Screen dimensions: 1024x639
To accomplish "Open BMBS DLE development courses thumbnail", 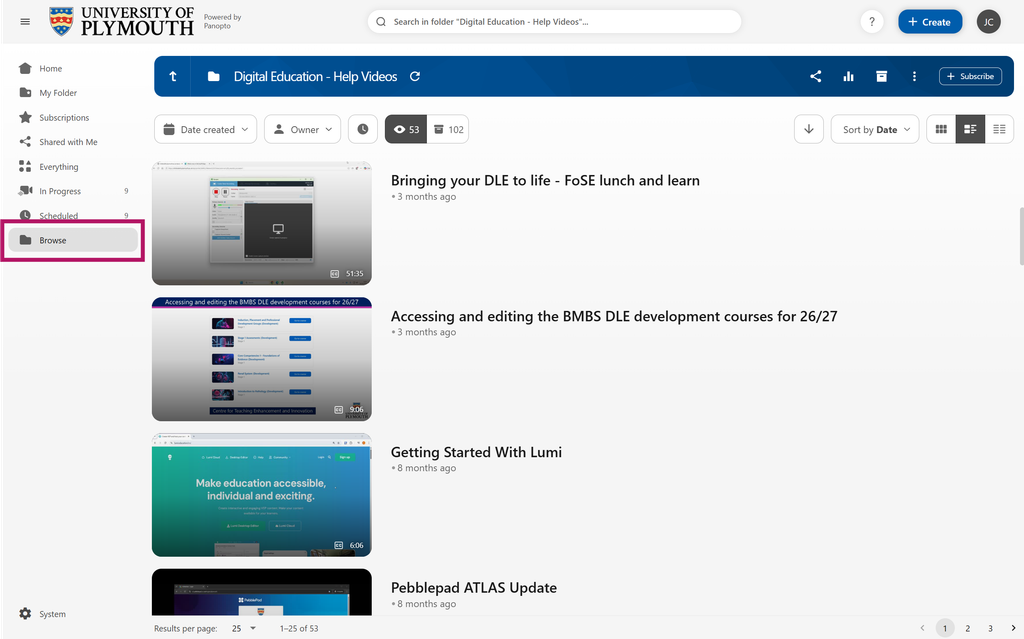I will click(x=262, y=359).
